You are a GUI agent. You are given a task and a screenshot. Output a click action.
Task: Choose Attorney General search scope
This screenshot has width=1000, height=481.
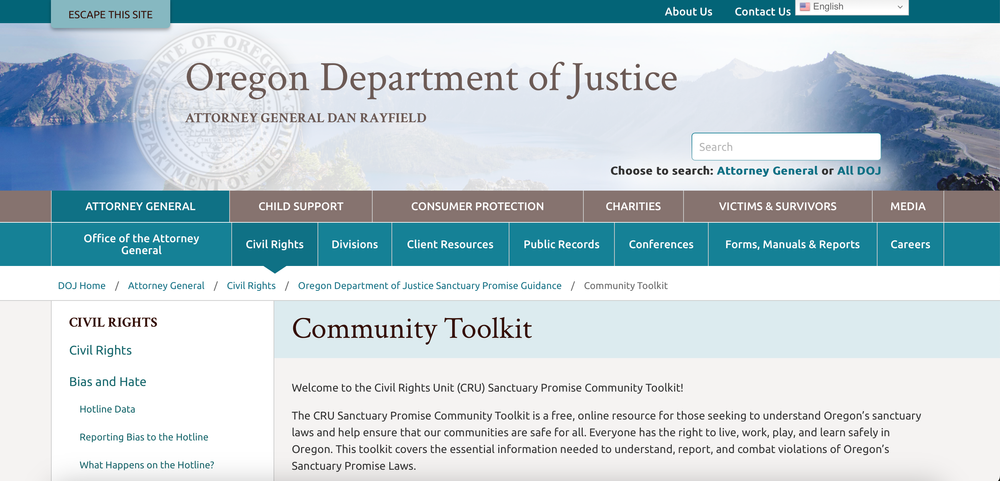pyautogui.click(x=767, y=171)
